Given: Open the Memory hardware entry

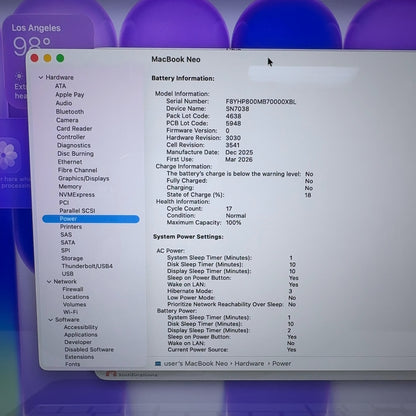Looking at the screenshot, I should click(x=70, y=186).
